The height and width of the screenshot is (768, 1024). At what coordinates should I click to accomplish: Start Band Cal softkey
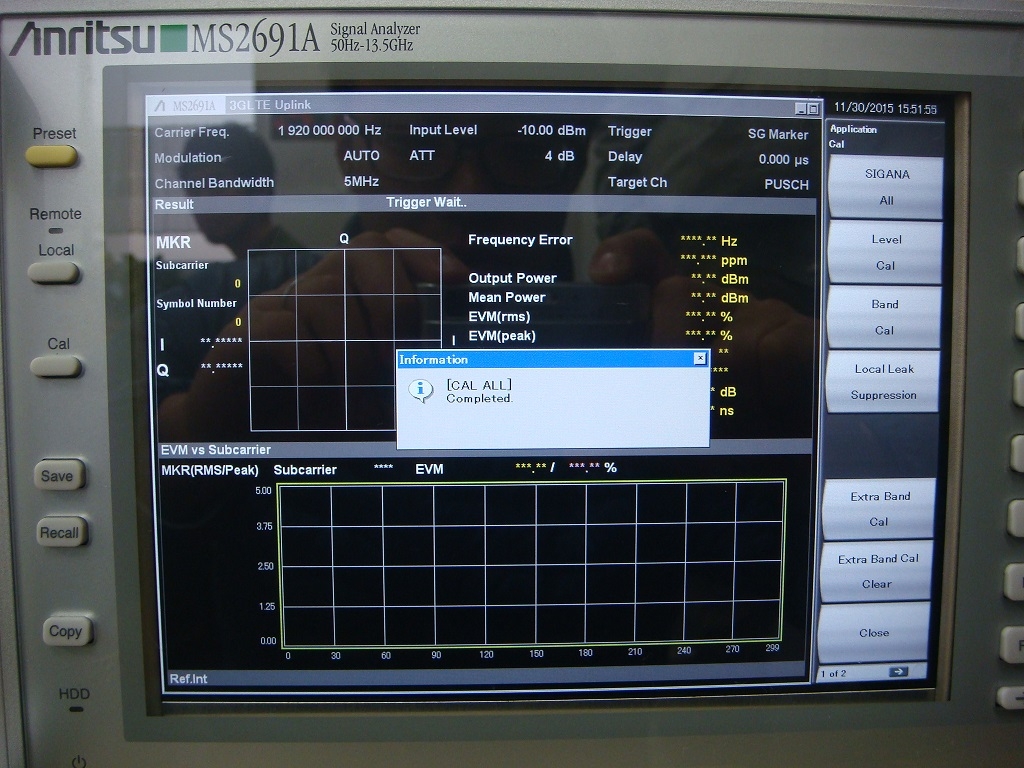(884, 317)
